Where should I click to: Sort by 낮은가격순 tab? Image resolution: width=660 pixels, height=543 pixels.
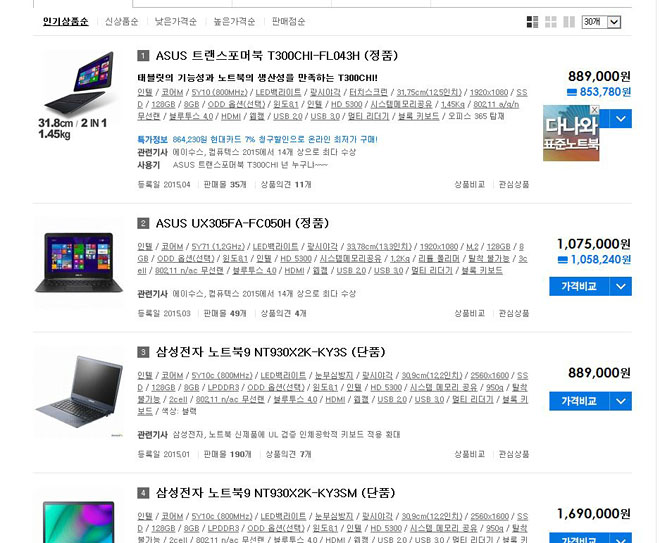pos(176,21)
